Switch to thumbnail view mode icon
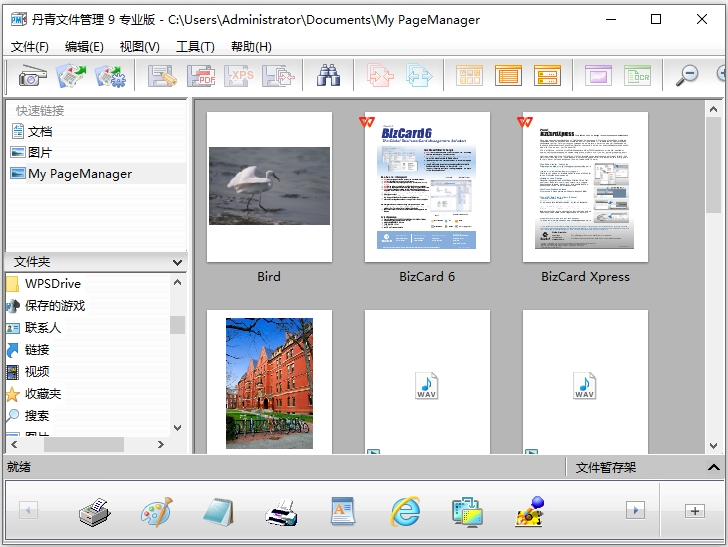The width and height of the screenshot is (728, 547). [469, 75]
